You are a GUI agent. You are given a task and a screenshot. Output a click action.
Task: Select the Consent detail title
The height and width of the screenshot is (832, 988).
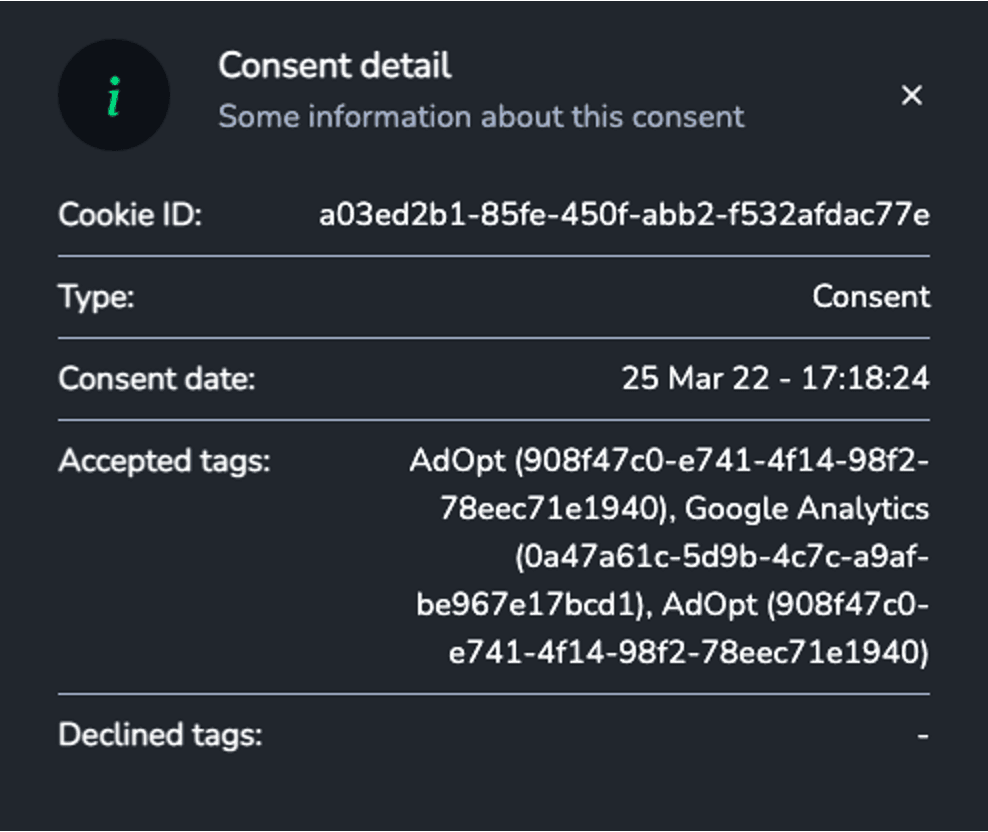coord(335,66)
